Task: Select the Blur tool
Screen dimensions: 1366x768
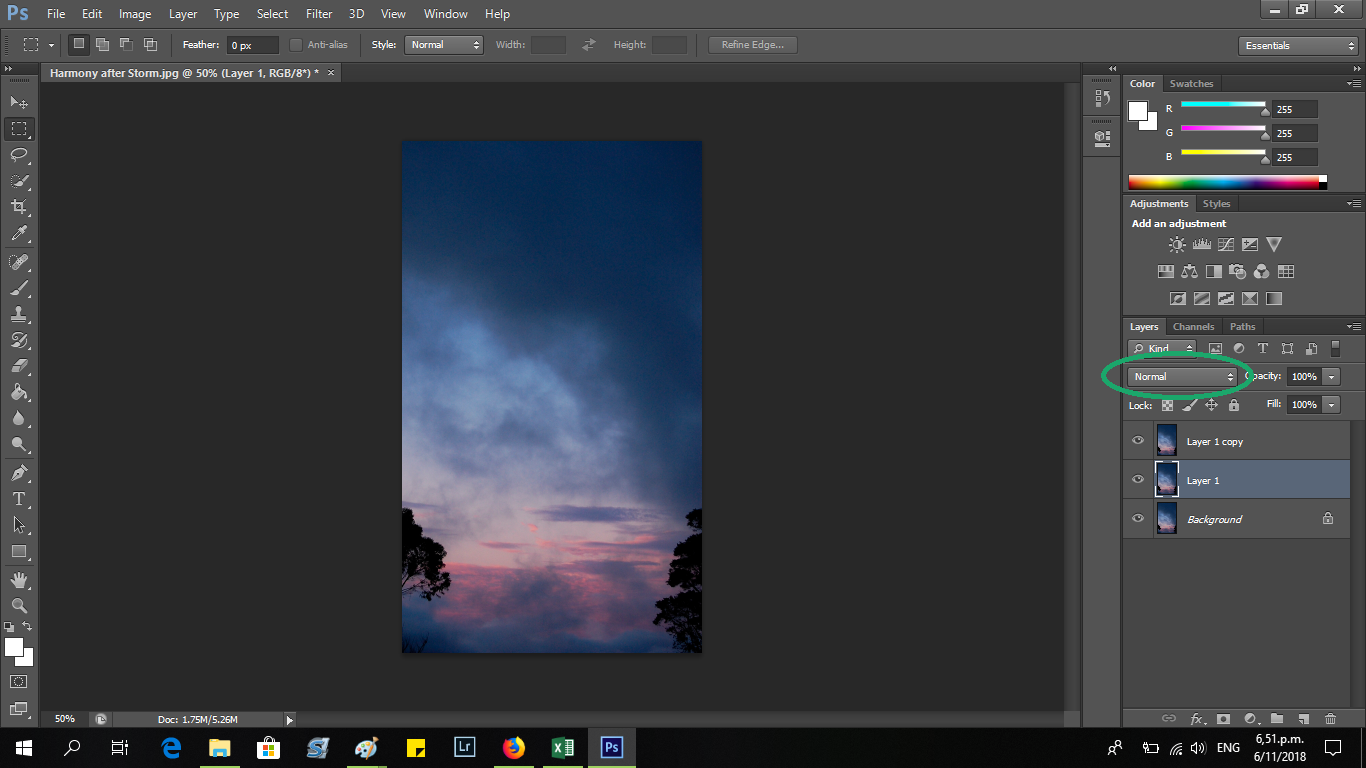Action: coord(19,418)
